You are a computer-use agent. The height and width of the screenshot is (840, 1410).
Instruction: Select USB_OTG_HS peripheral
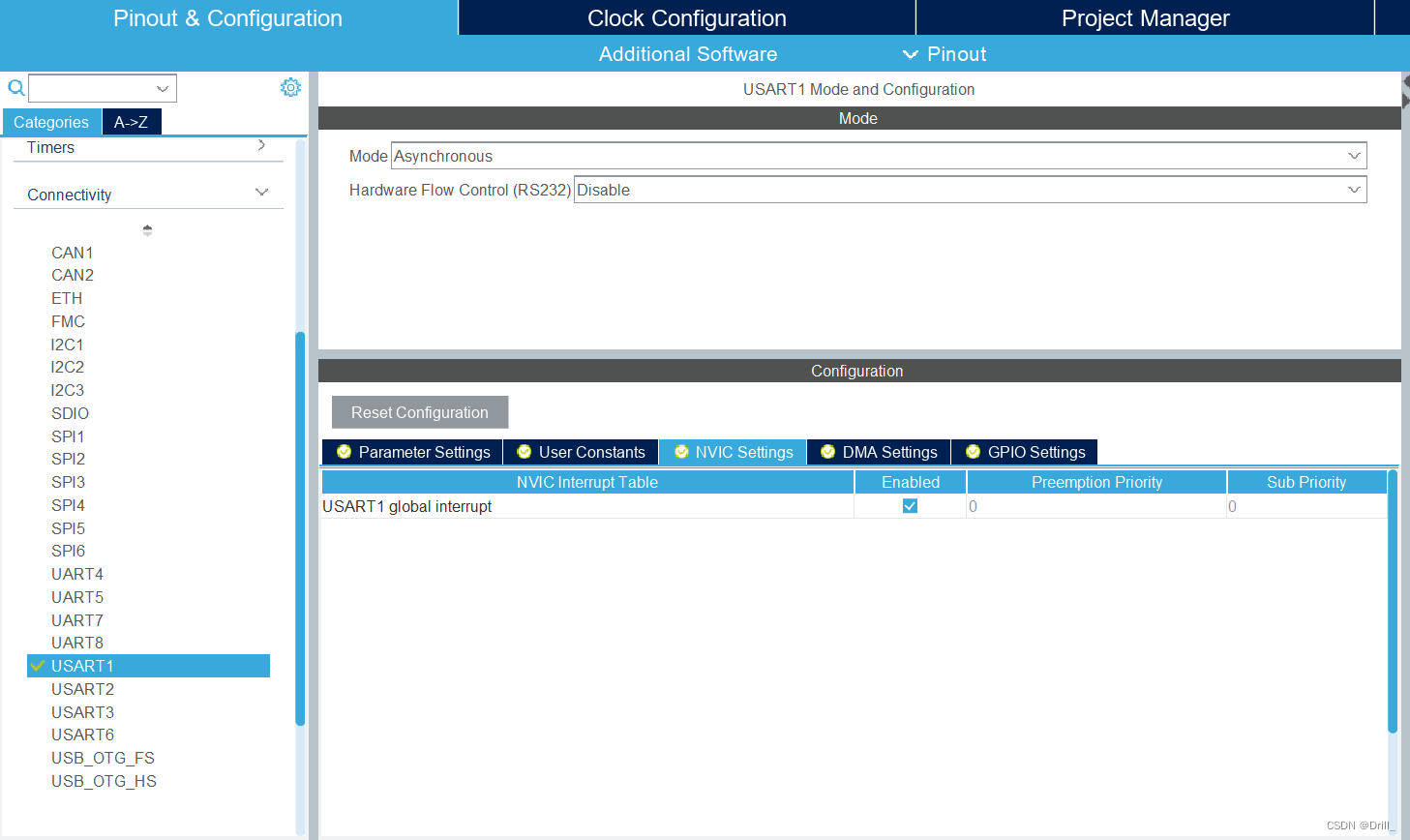point(104,781)
